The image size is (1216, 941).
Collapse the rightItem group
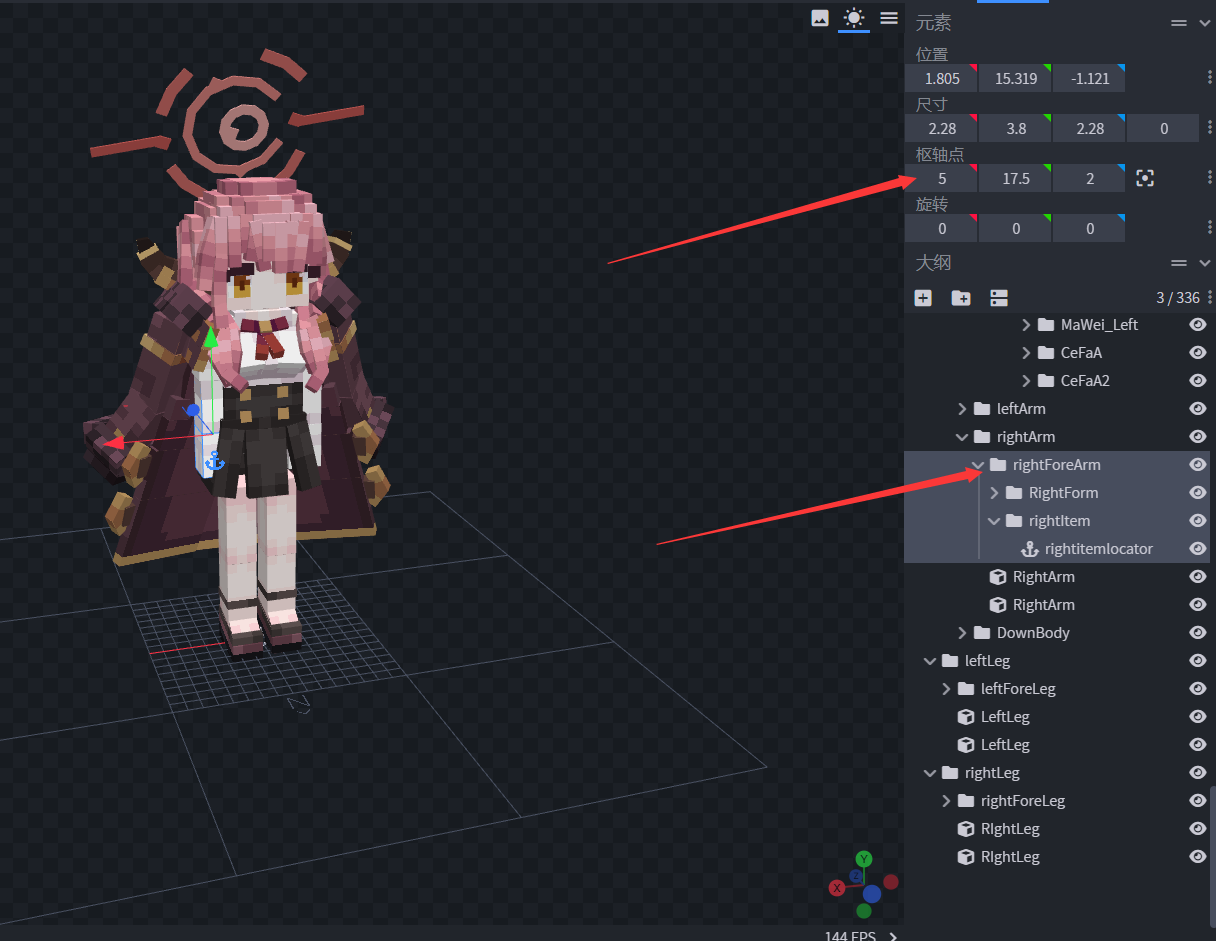(994, 521)
